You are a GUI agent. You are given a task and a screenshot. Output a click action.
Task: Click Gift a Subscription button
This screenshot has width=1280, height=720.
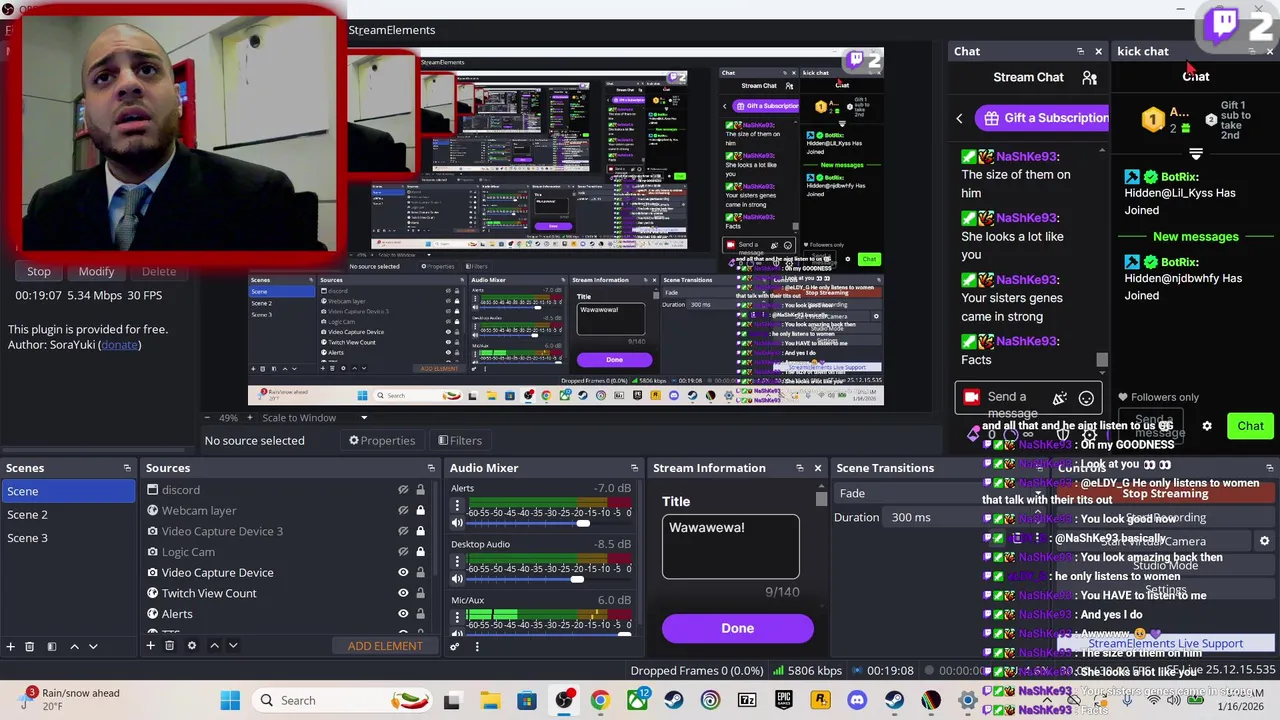(1042, 118)
